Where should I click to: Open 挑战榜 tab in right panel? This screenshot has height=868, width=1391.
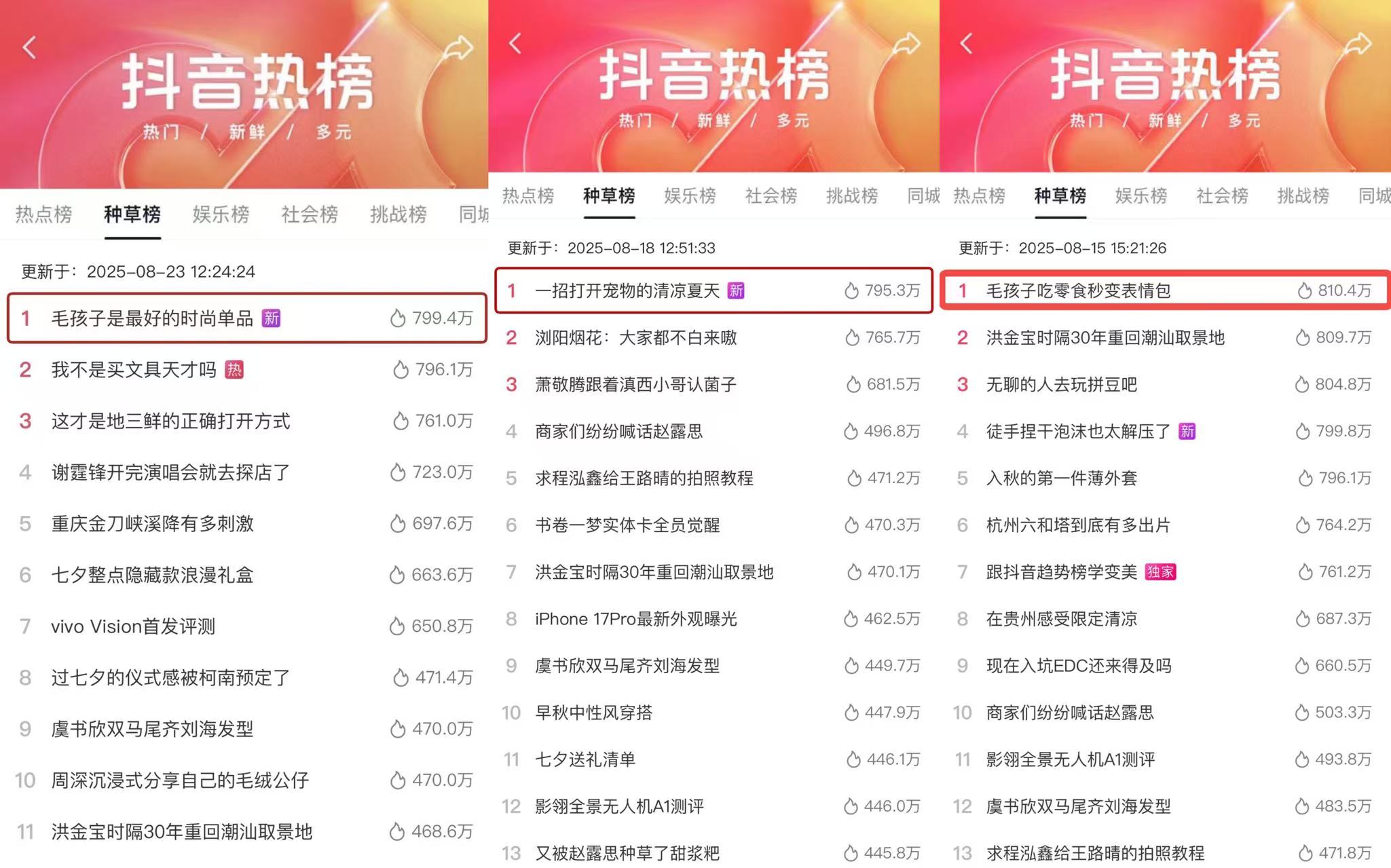click(x=1303, y=196)
